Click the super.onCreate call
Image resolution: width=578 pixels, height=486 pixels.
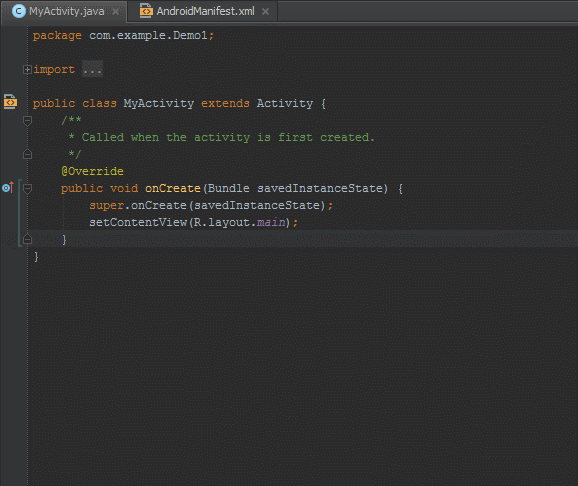(138, 205)
